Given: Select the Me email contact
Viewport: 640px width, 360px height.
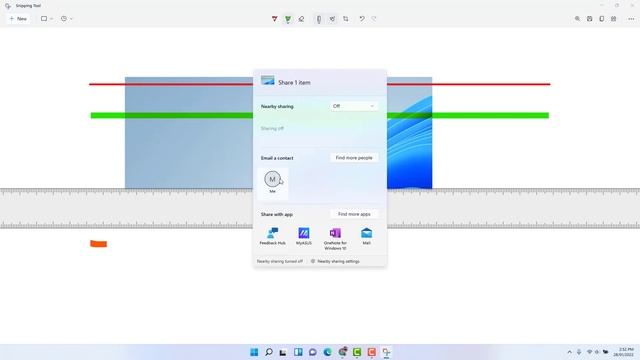Looking at the screenshot, I should (x=273, y=183).
